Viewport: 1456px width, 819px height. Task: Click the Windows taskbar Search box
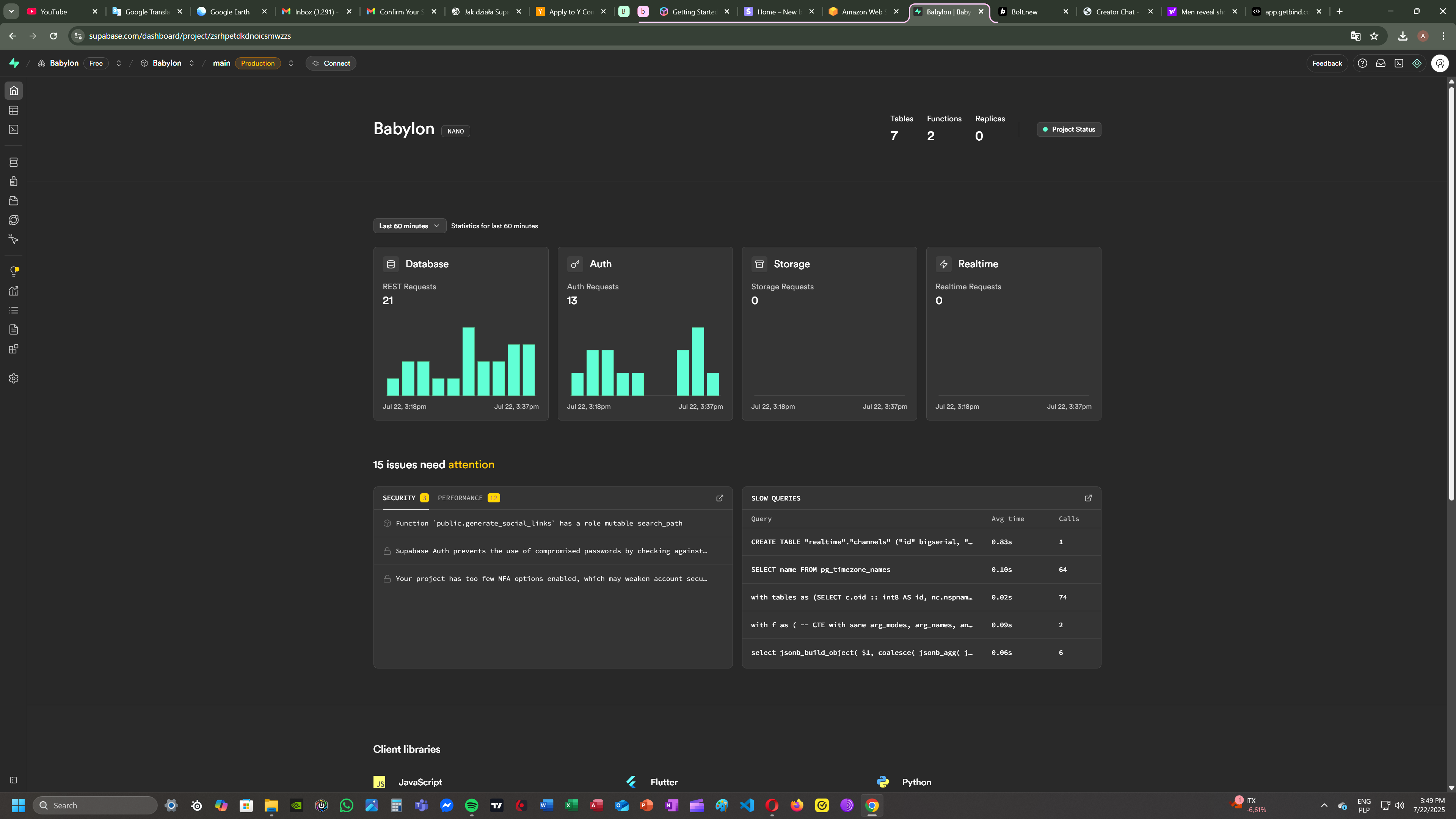tap(95, 805)
